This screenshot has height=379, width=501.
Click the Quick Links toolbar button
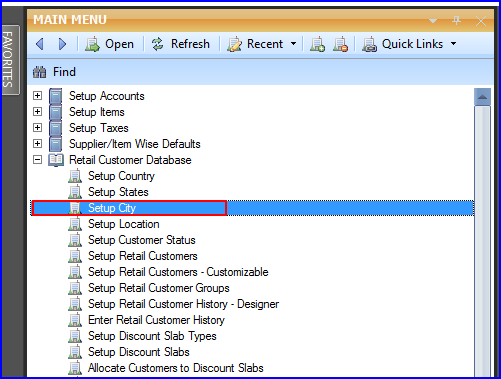click(x=403, y=44)
